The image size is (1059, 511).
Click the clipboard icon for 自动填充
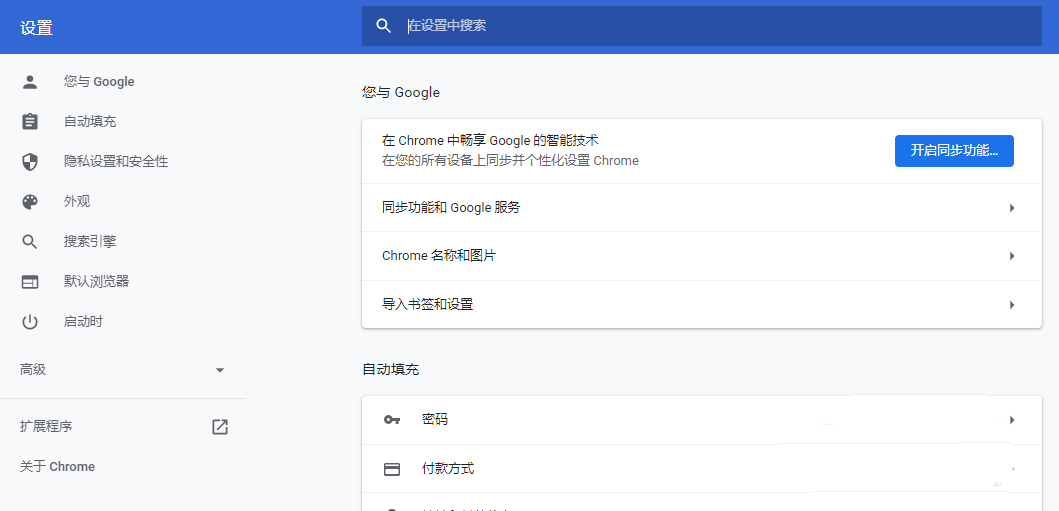tap(30, 122)
